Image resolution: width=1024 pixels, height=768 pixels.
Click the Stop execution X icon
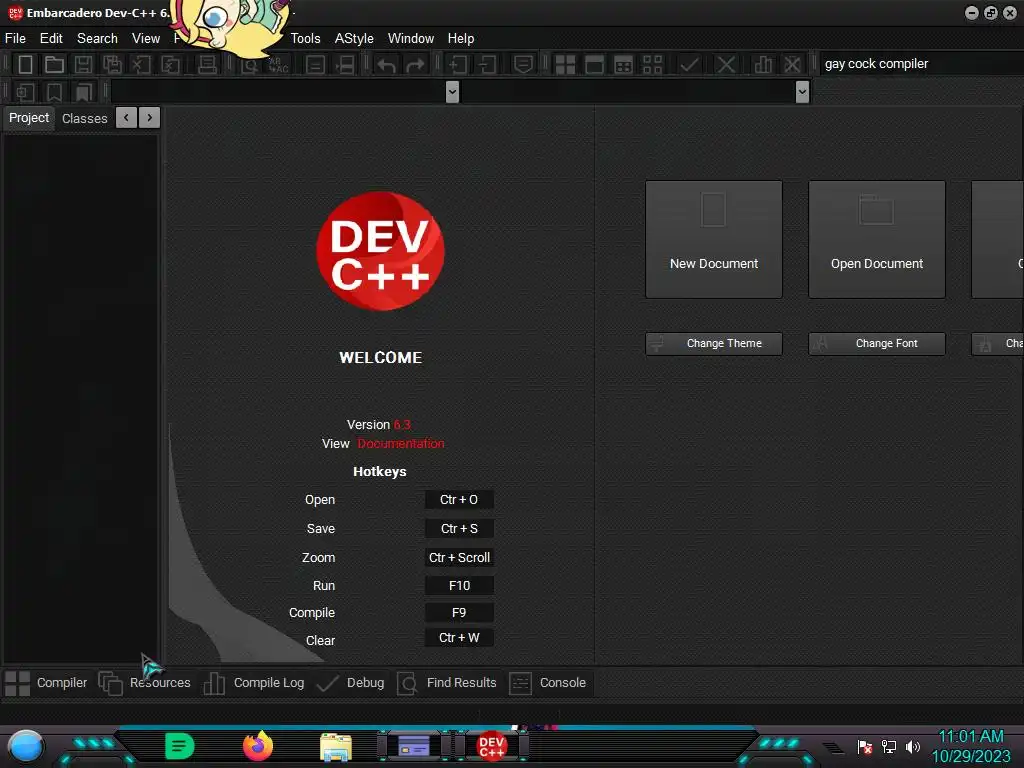[726, 64]
